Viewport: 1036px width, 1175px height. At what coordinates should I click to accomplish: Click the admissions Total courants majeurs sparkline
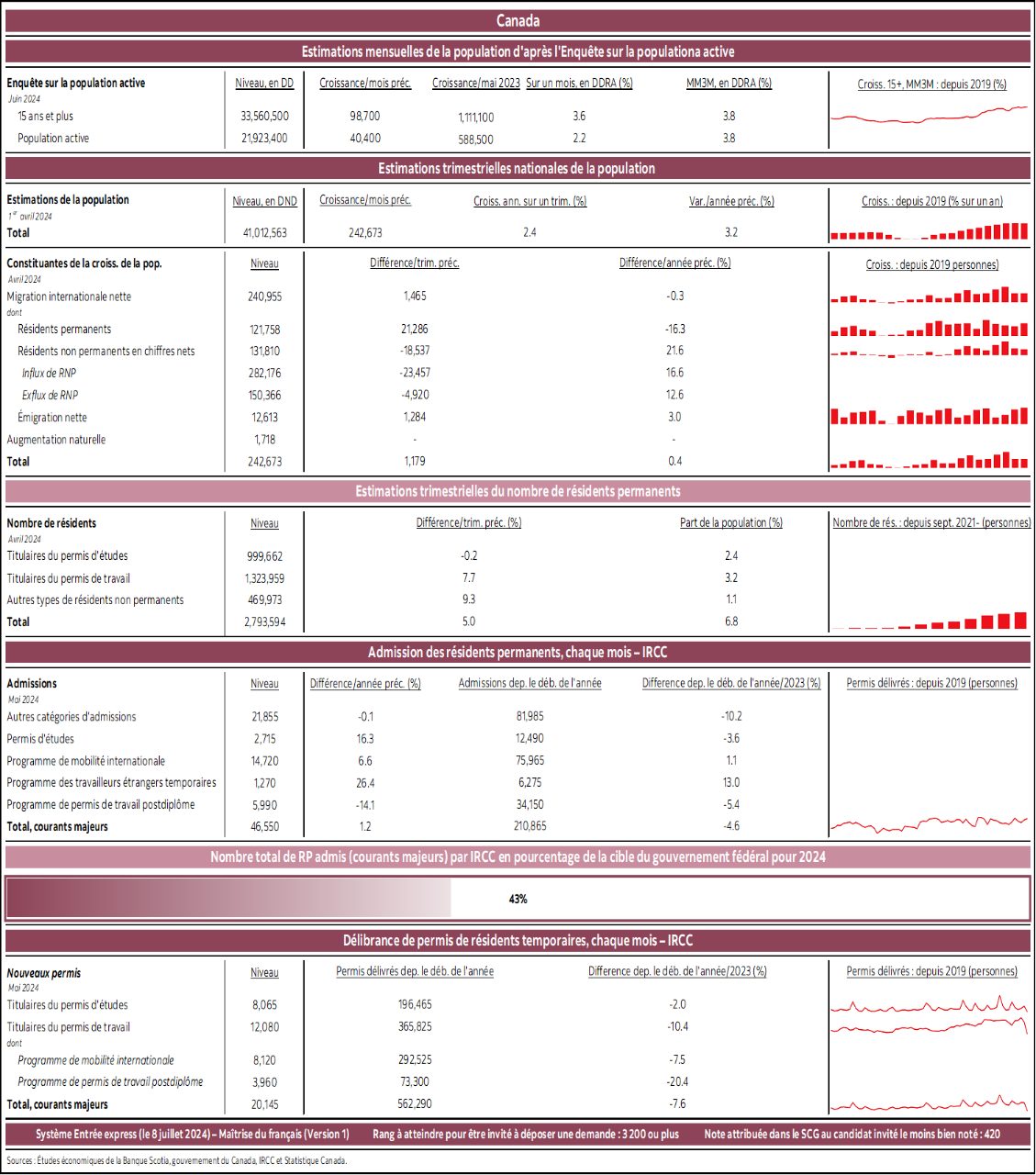[x=930, y=823]
